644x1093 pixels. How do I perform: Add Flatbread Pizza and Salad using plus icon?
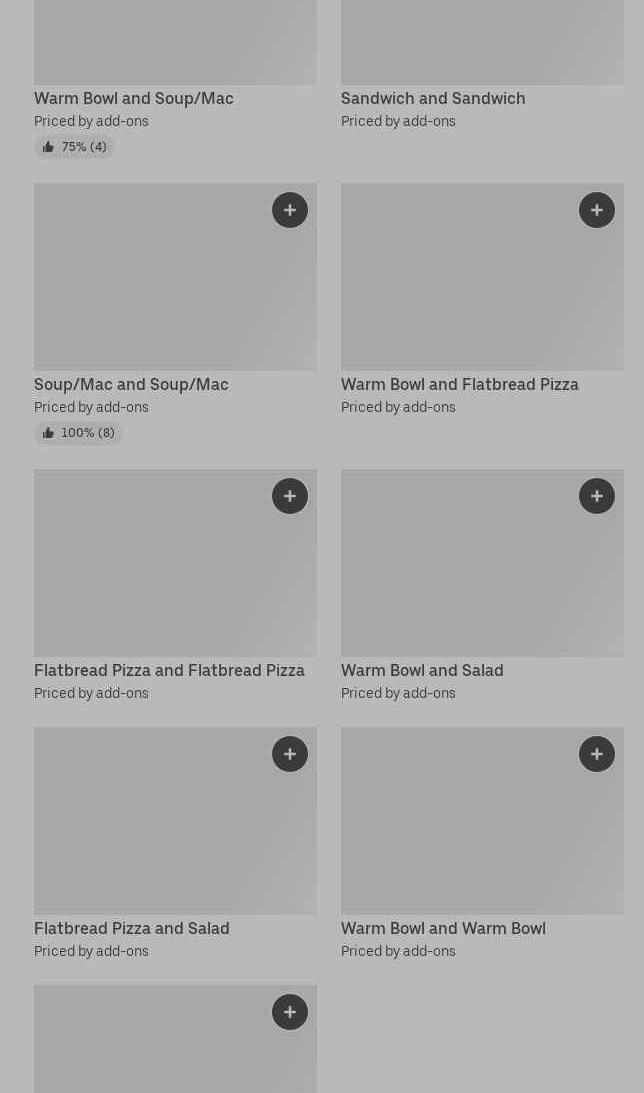coord(290,754)
